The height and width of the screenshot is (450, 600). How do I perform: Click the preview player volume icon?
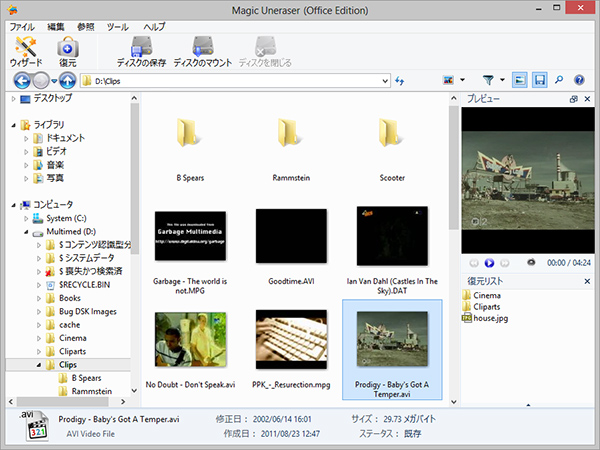[531, 262]
